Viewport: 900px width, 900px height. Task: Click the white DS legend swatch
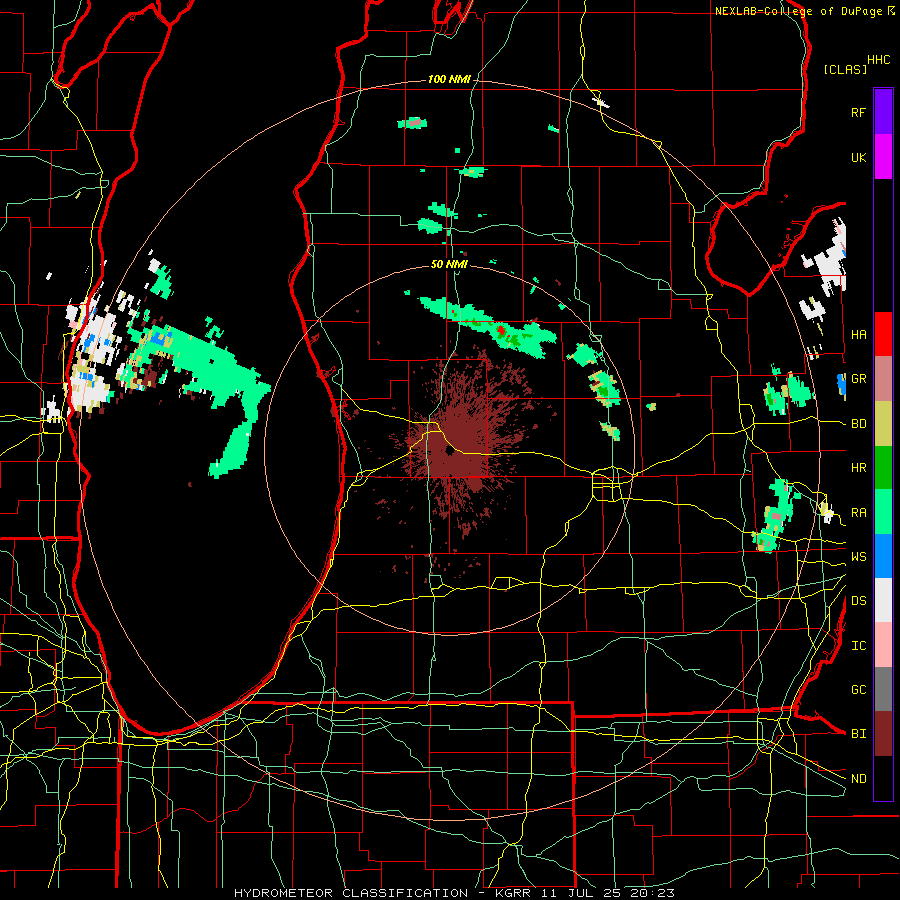pos(883,600)
